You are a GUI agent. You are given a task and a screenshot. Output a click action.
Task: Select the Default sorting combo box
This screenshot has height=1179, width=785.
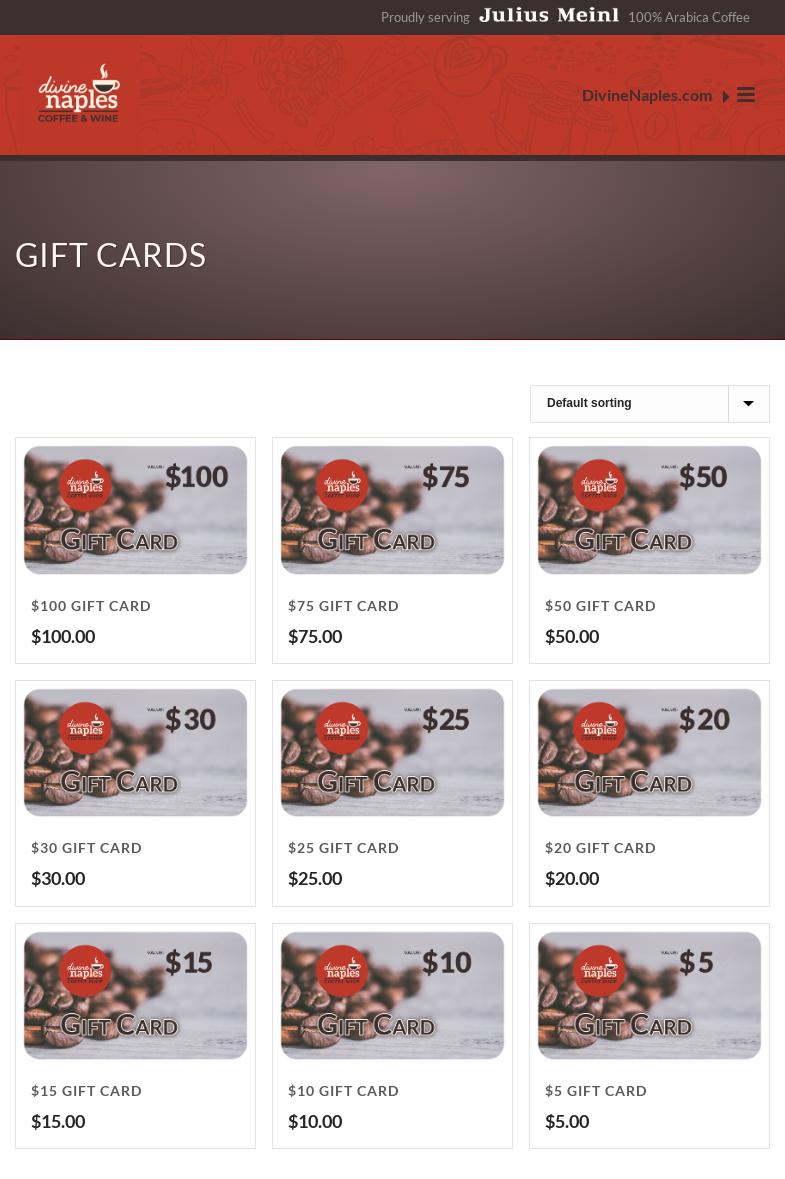click(650, 404)
